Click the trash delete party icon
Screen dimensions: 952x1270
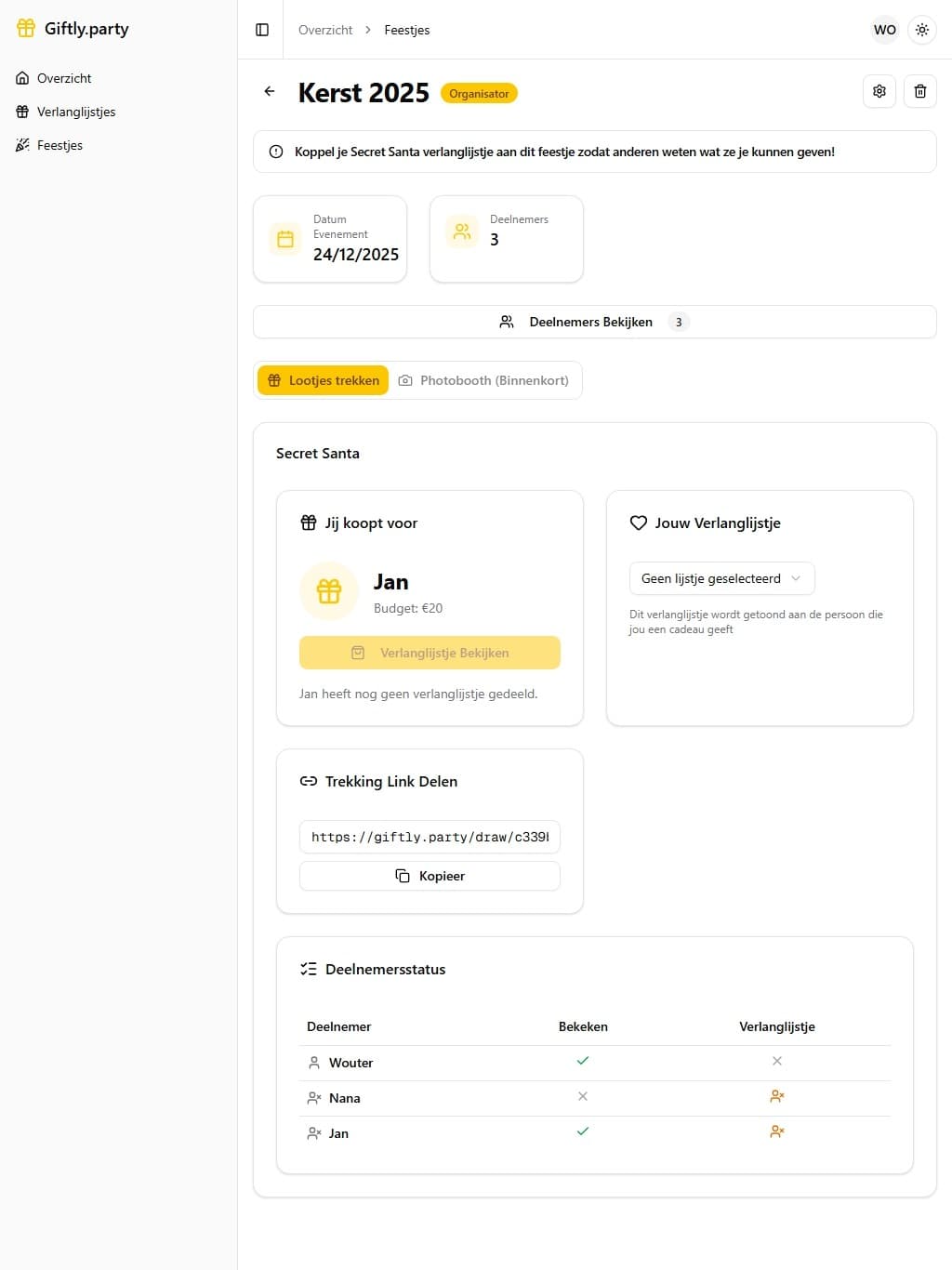pyautogui.click(x=920, y=91)
